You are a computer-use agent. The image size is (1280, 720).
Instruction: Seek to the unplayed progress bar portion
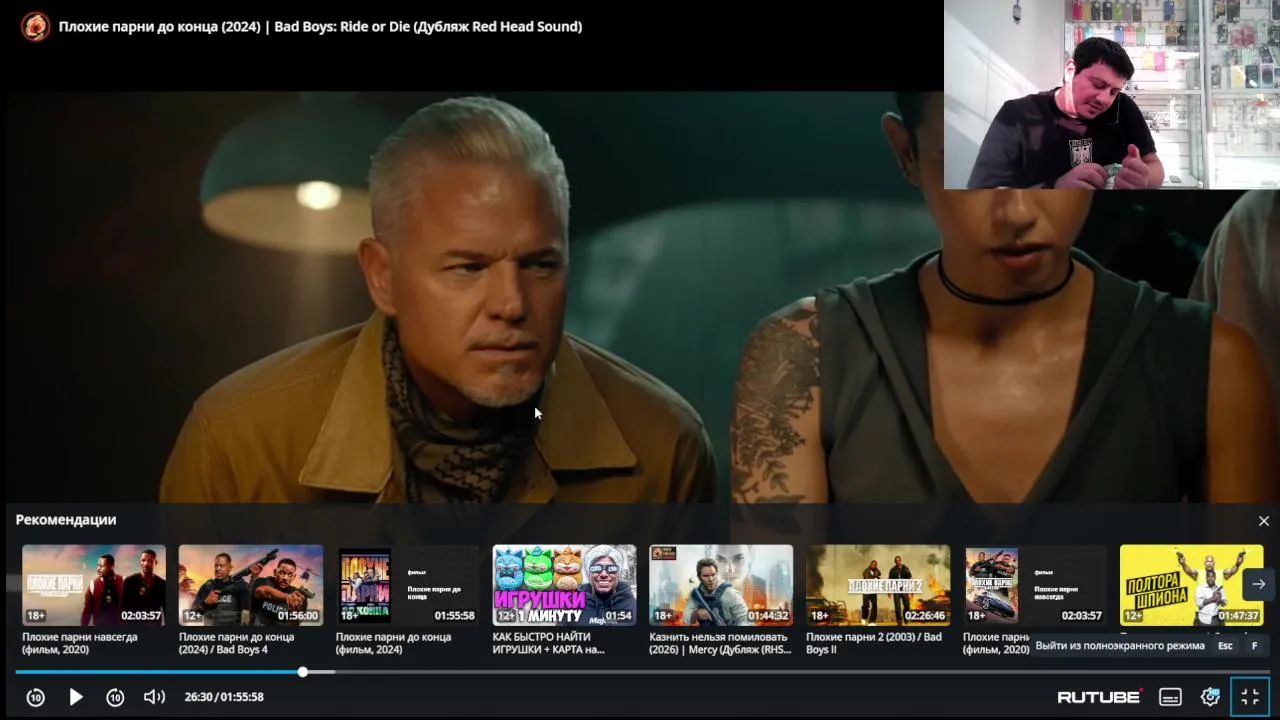click(x=788, y=672)
